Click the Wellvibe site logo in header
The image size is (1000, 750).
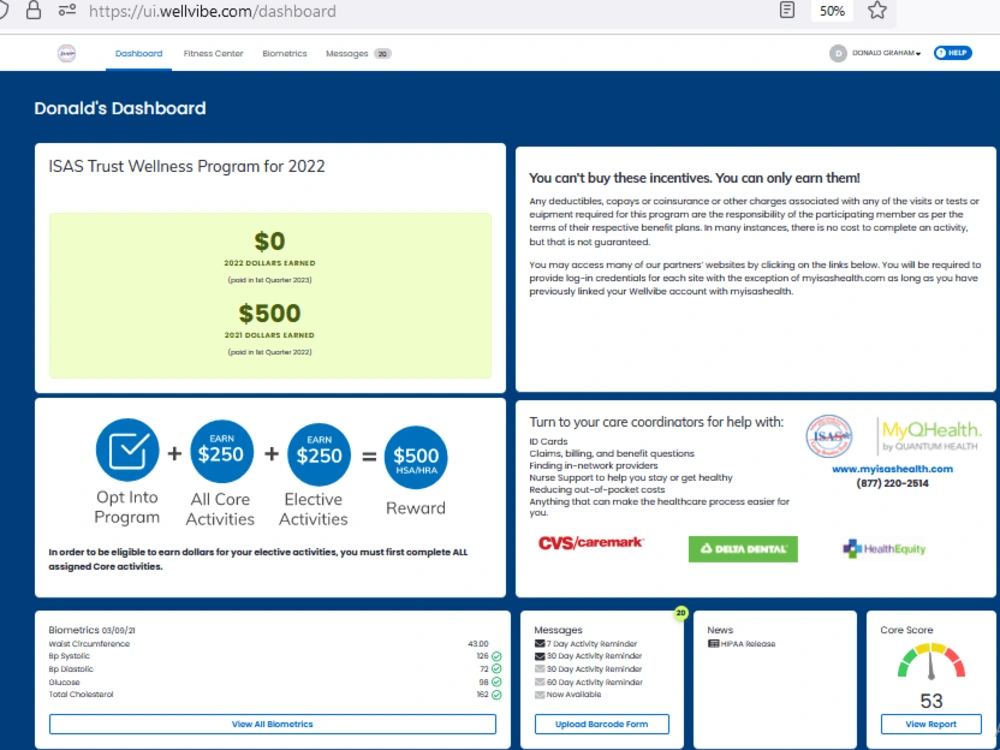(x=66, y=54)
